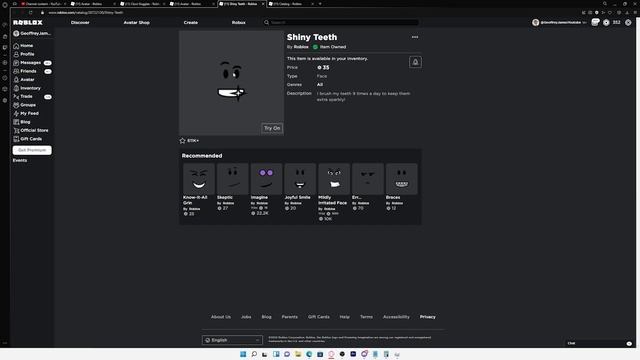Open Messages icon in sidebar
The width and height of the screenshot is (640, 360).
point(16,62)
